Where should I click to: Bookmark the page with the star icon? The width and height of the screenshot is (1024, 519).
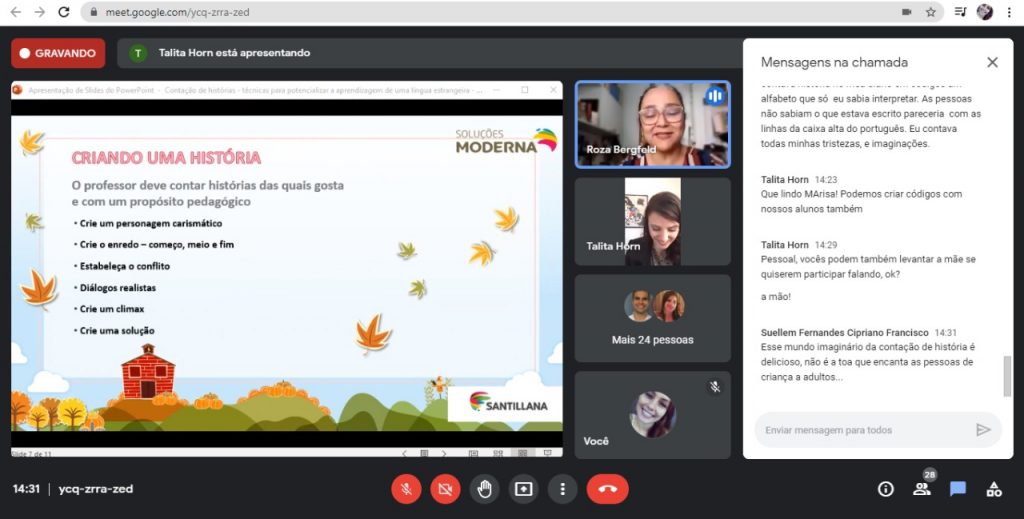click(x=931, y=12)
